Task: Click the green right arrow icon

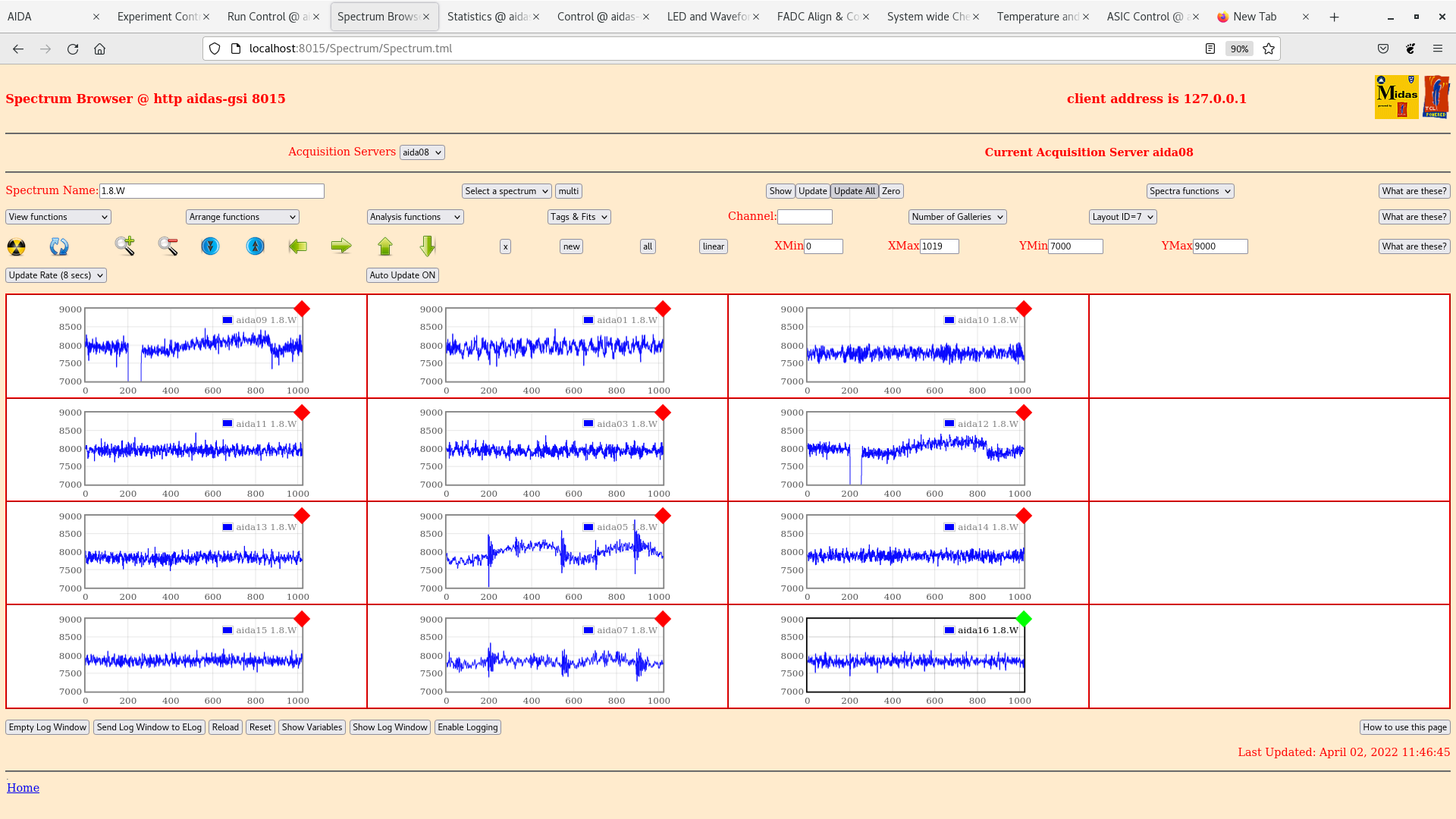Action: click(341, 246)
